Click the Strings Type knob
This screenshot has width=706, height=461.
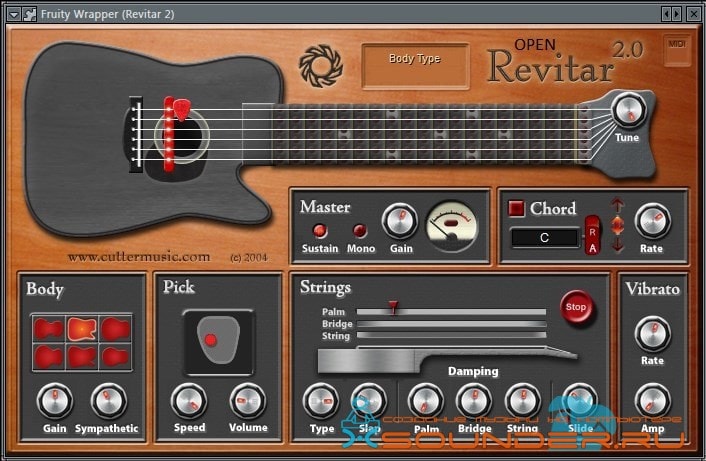click(321, 401)
